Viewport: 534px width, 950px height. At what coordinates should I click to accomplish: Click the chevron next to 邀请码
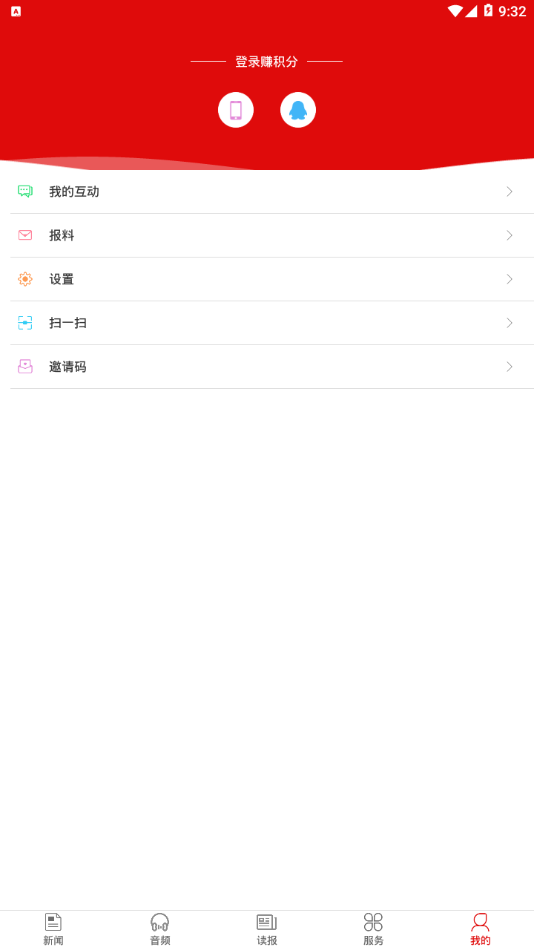point(510,367)
